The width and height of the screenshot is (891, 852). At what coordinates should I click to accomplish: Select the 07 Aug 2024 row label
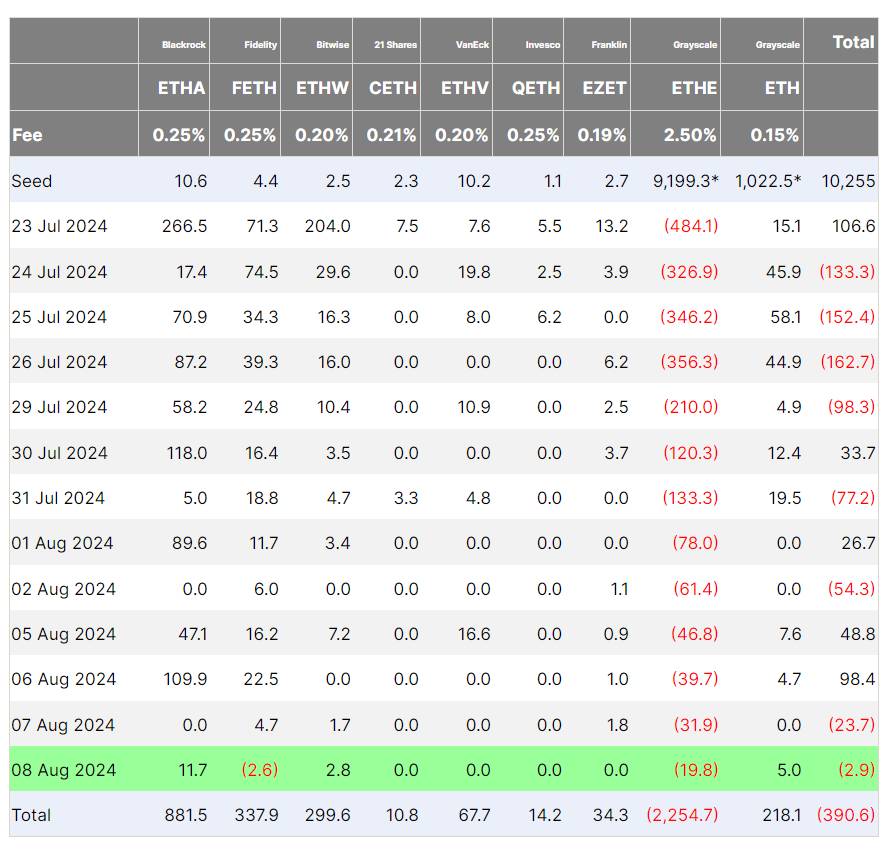pos(63,725)
